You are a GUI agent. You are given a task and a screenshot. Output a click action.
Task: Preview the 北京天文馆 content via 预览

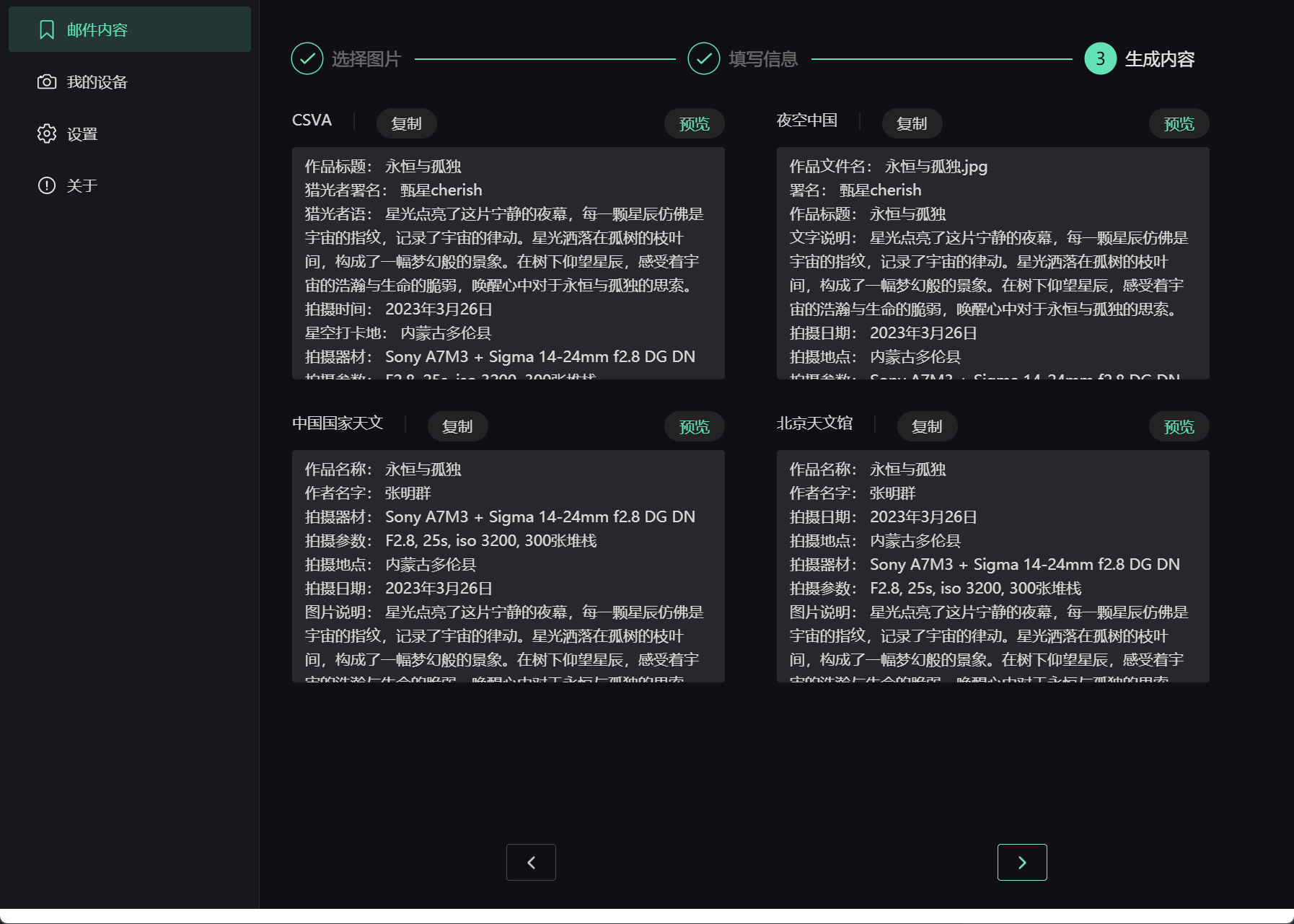1178,426
